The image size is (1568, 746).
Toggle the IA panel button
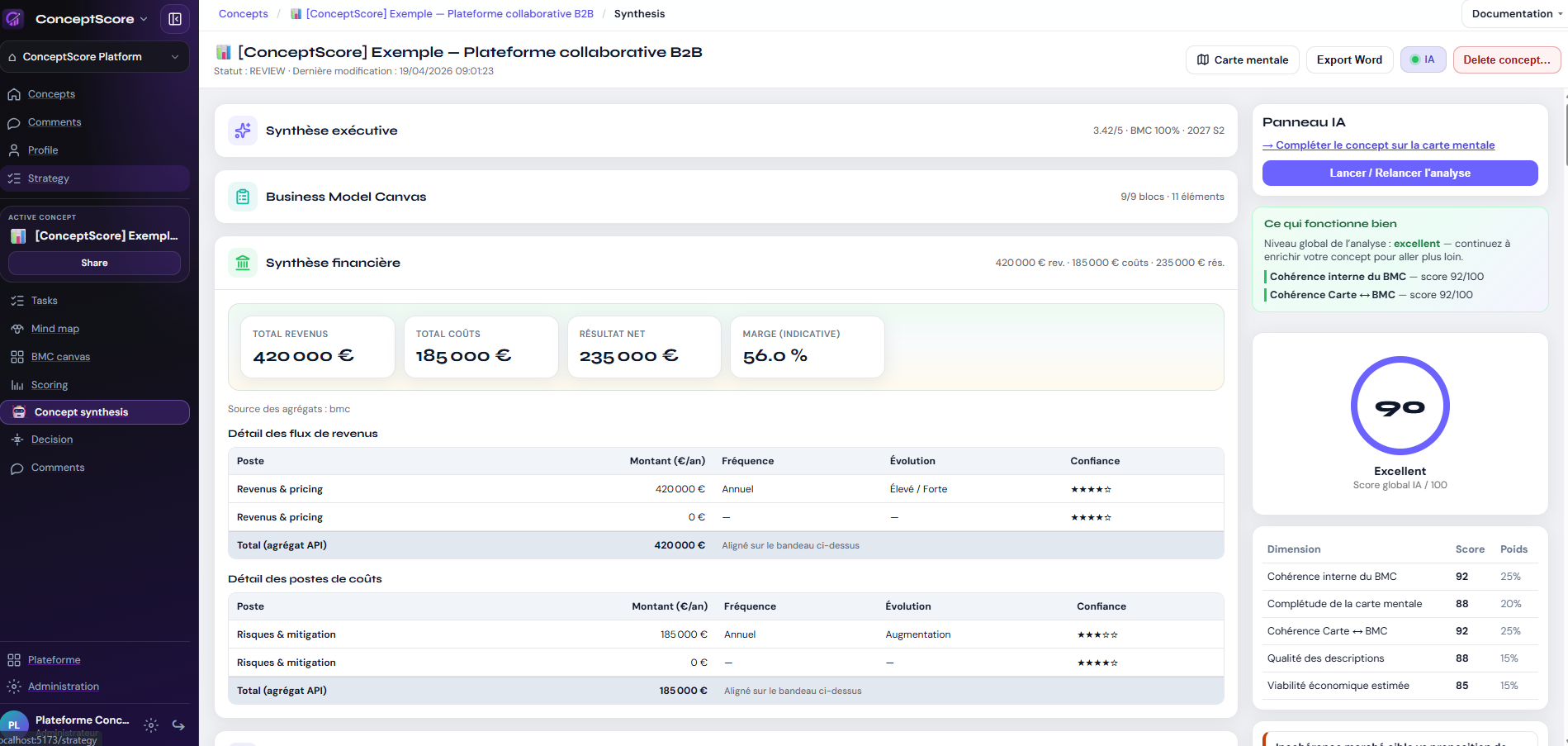(1423, 59)
